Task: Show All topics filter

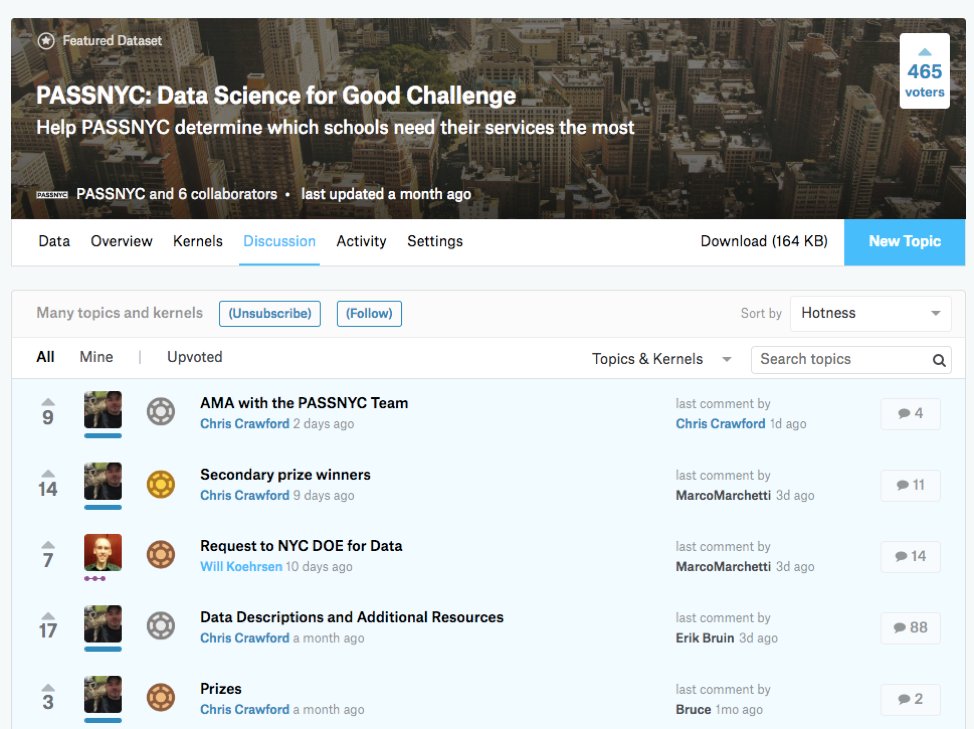Action: [45, 357]
